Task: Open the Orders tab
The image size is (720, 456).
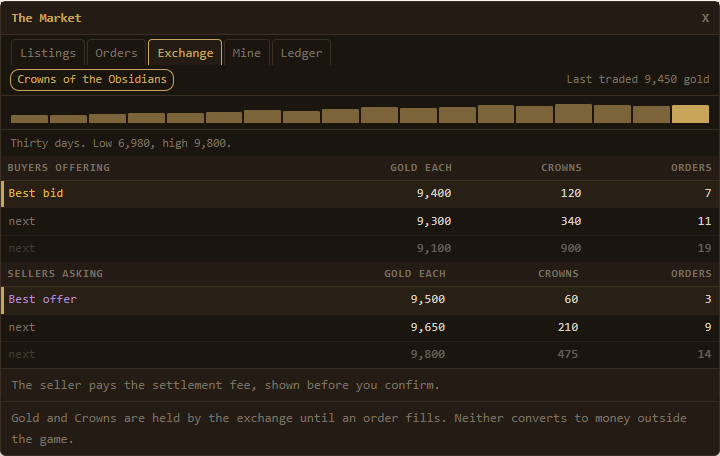Action: click(x=116, y=53)
